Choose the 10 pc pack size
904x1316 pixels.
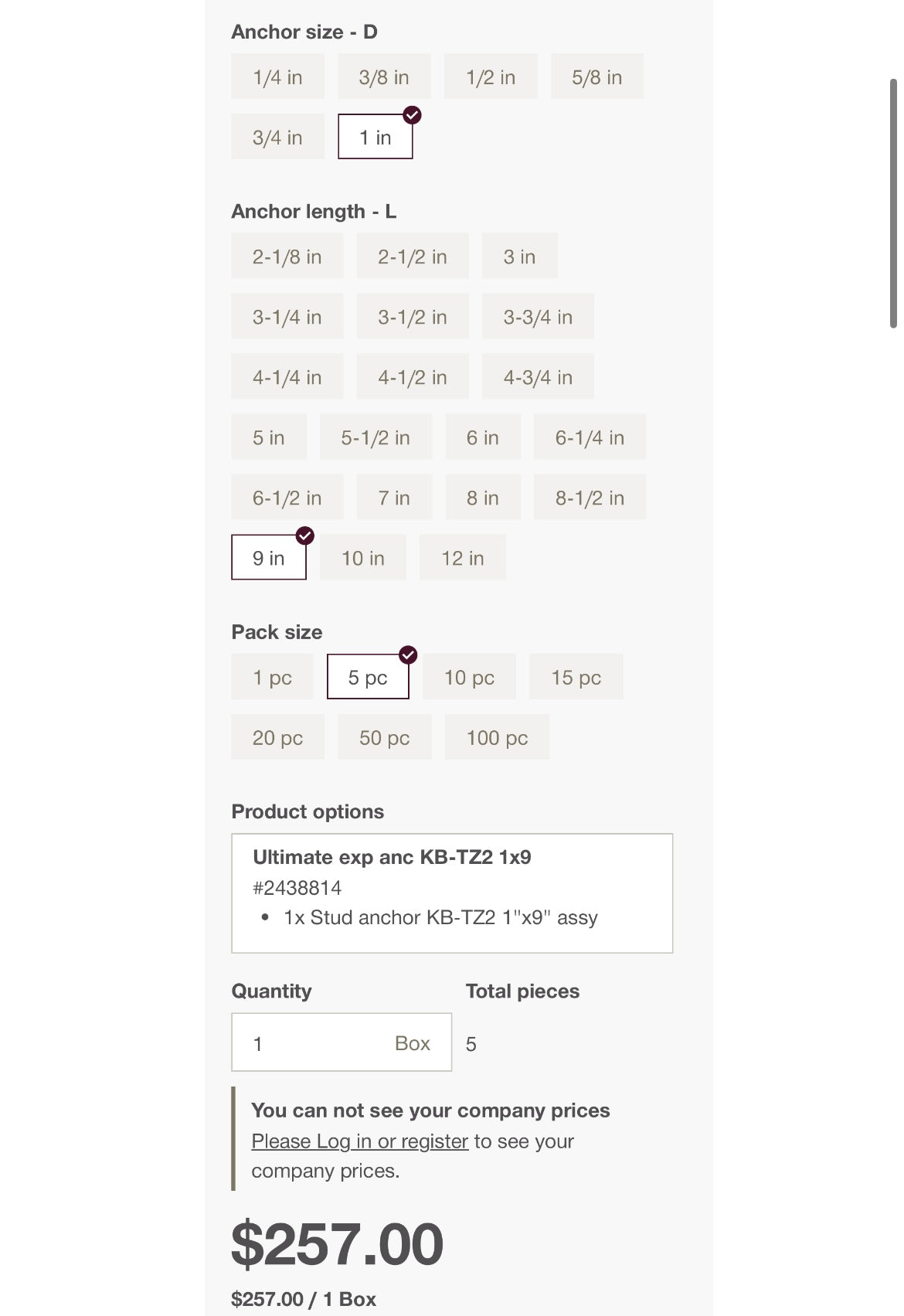[x=469, y=677]
